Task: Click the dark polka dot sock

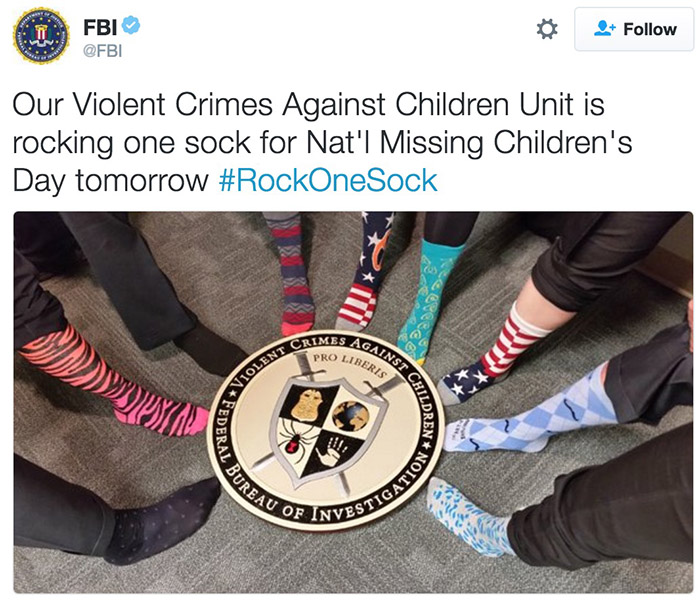Action: (163, 520)
